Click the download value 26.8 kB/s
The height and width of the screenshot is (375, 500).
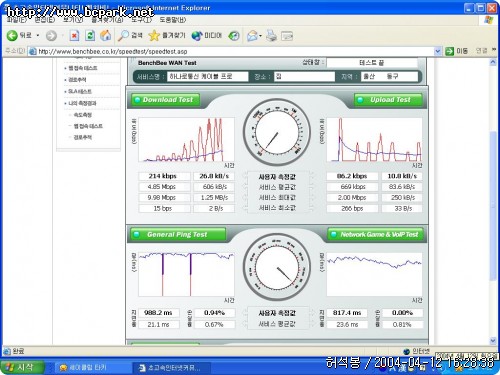point(214,176)
